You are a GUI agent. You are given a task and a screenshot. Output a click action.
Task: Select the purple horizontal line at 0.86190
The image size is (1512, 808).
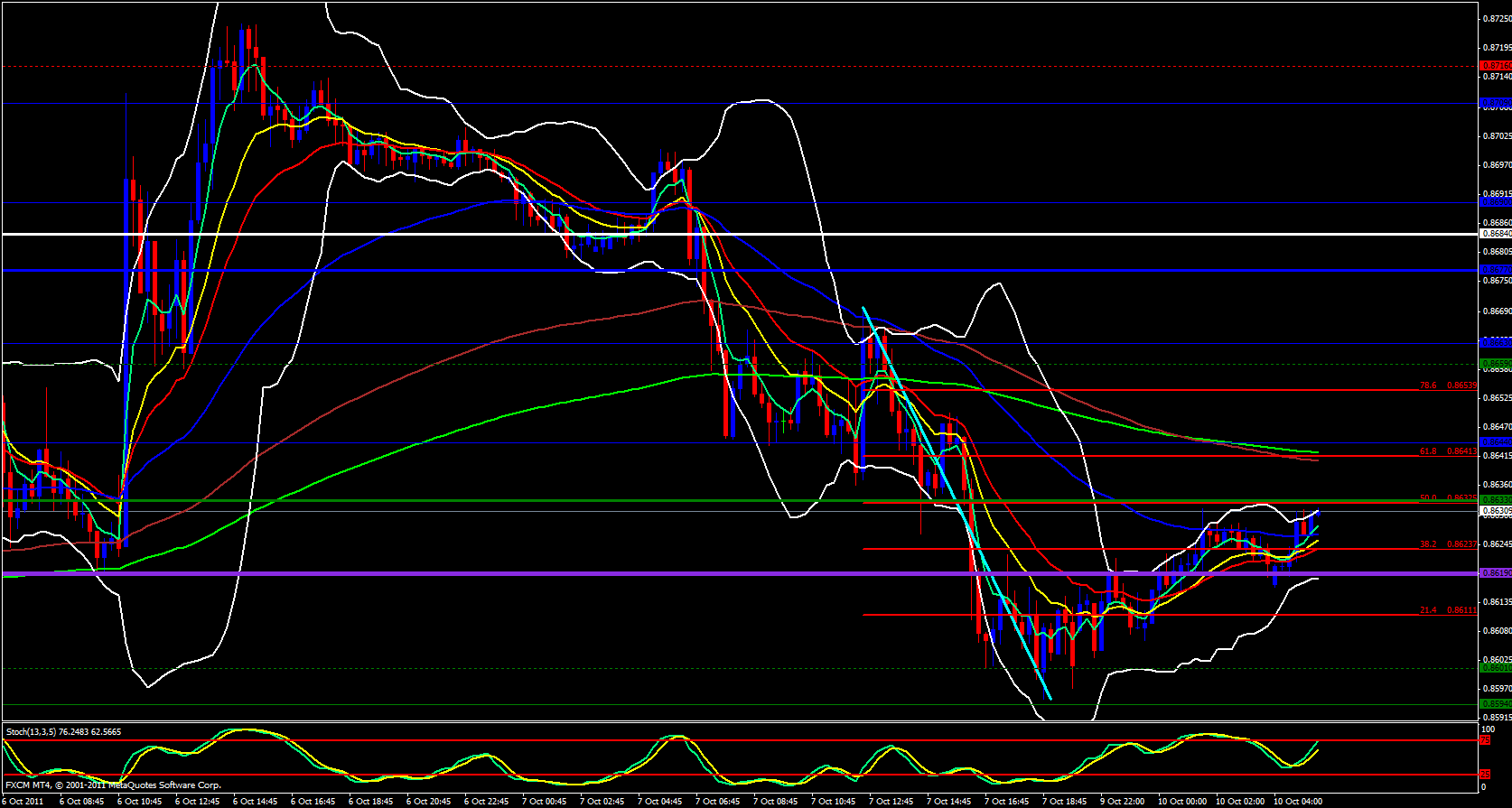739,573
